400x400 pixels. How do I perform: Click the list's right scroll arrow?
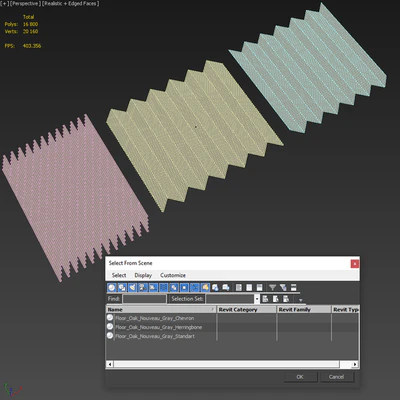(x=355, y=364)
